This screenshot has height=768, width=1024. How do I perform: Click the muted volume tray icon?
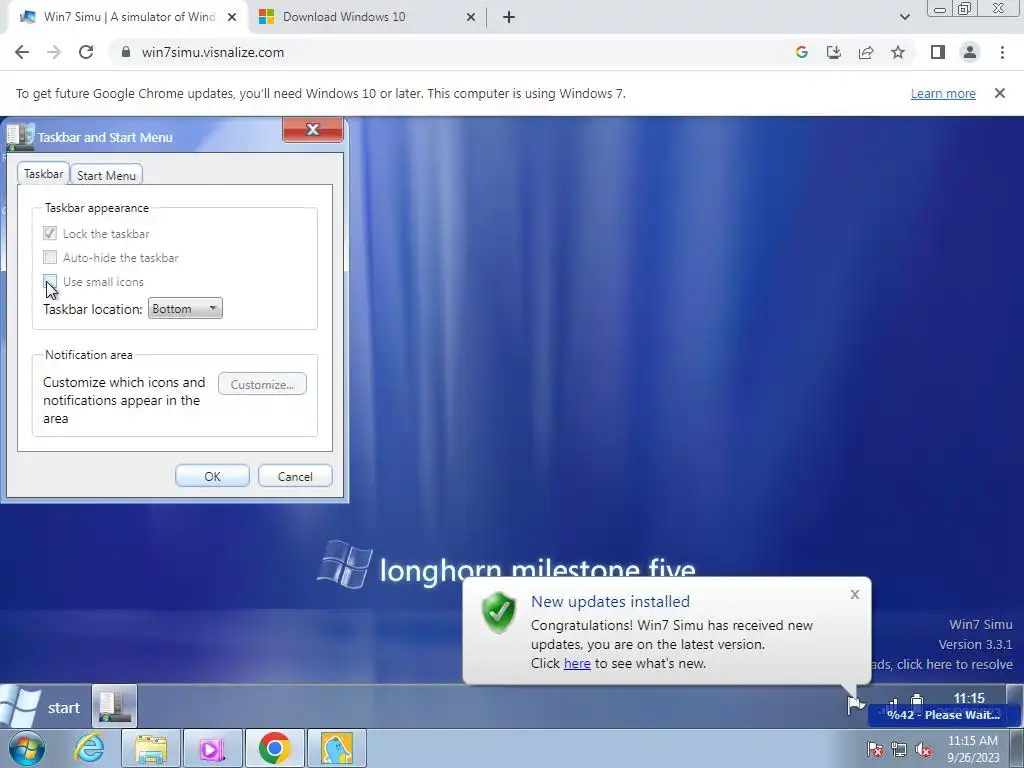pyautogui.click(x=923, y=749)
